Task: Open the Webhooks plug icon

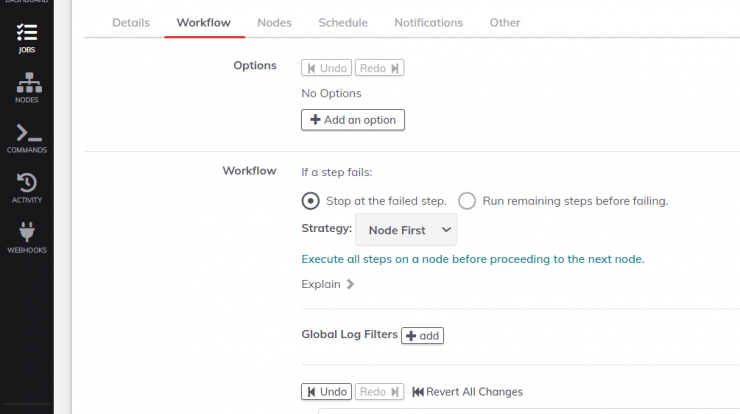Action: click(x=27, y=237)
